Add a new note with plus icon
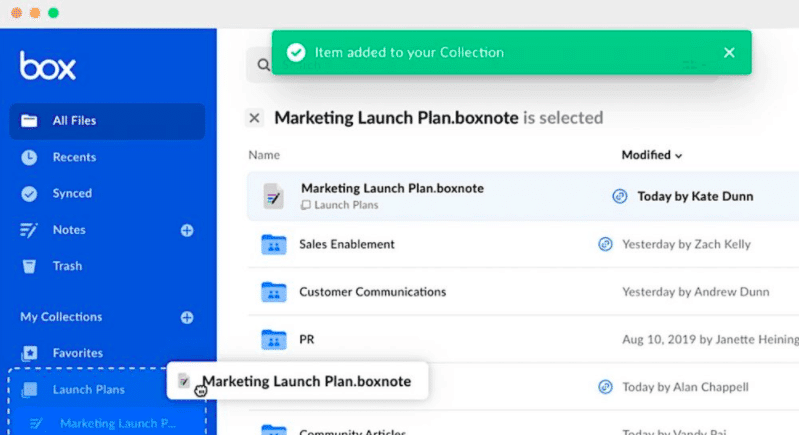The width and height of the screenshot is (799, 435). click(x=187, y=230)
